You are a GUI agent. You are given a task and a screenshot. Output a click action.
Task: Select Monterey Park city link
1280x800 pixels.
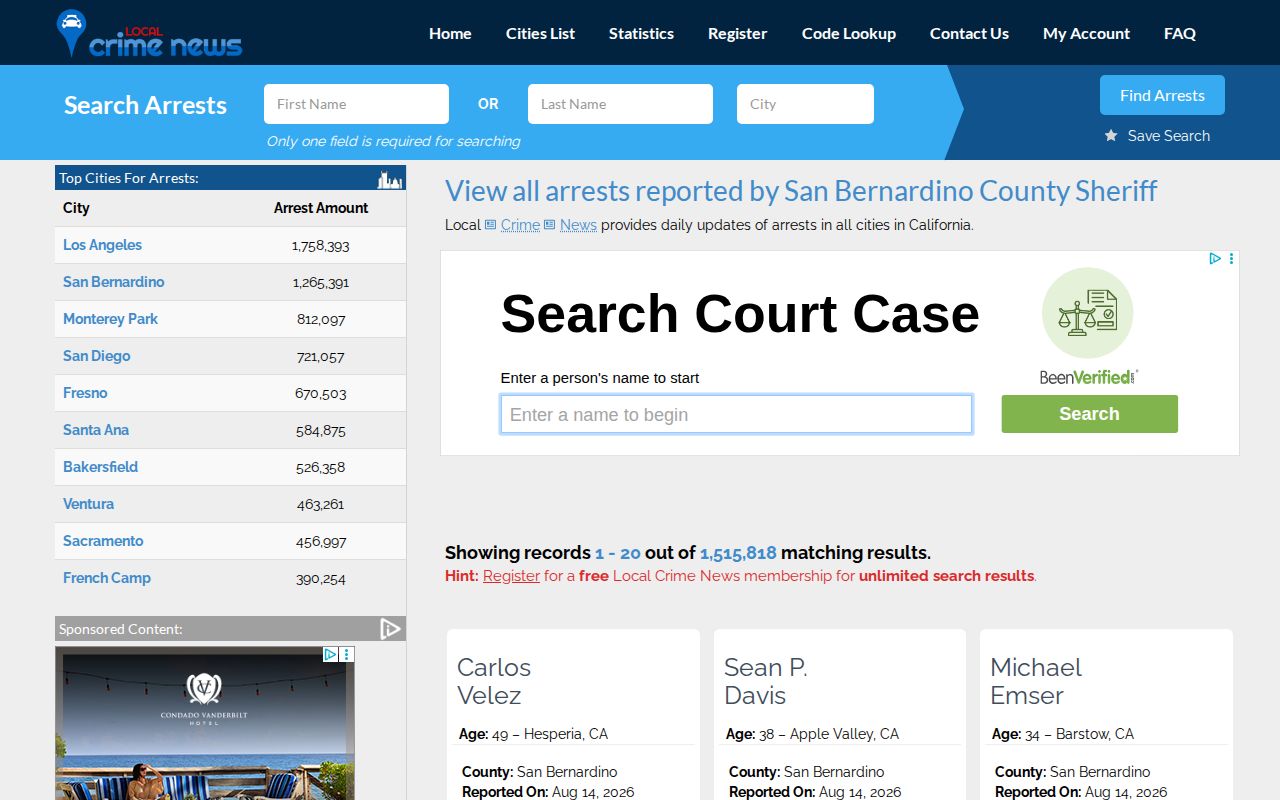[110, 319]
